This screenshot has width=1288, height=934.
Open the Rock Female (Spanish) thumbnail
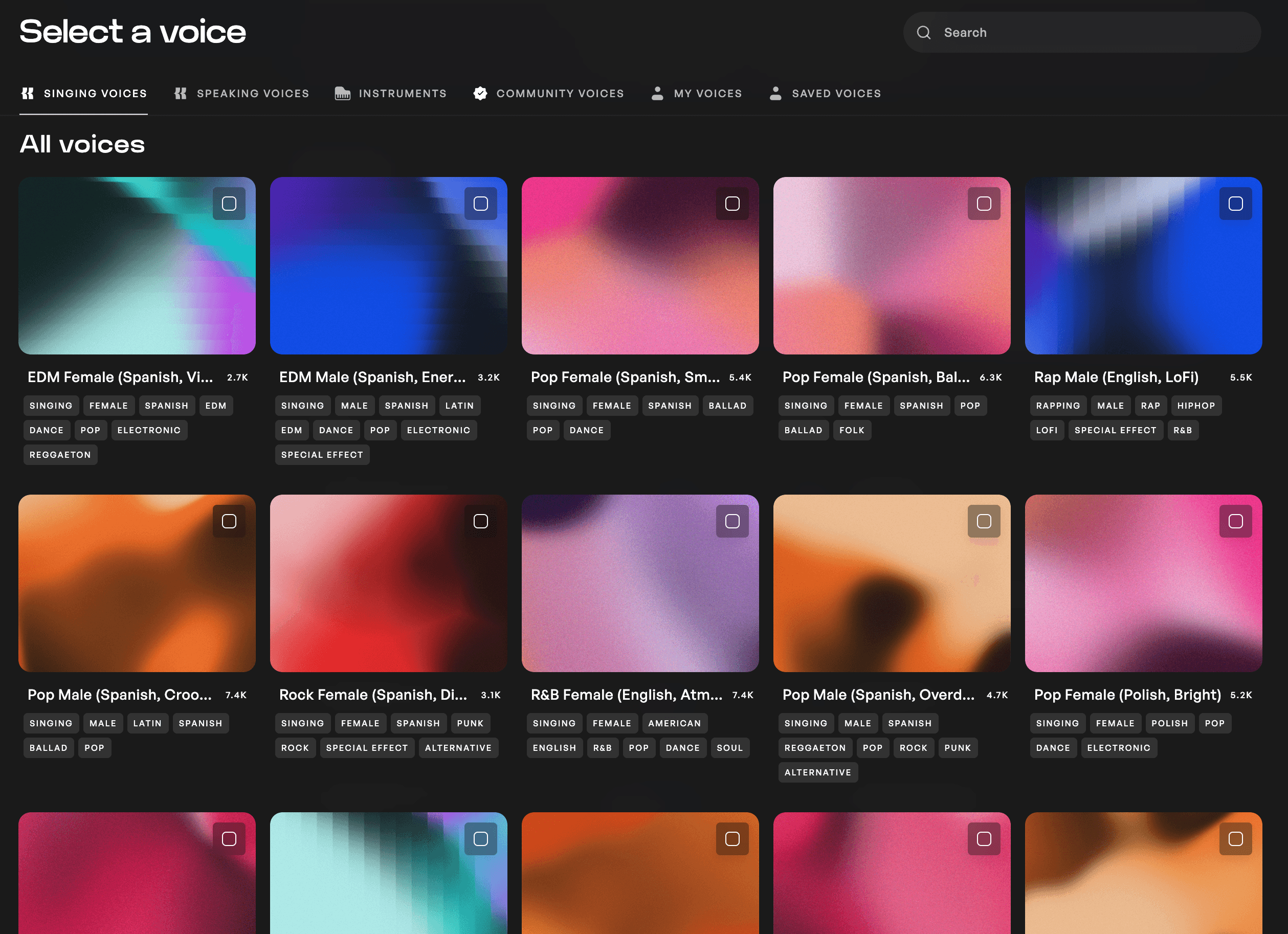pos(388,583)
